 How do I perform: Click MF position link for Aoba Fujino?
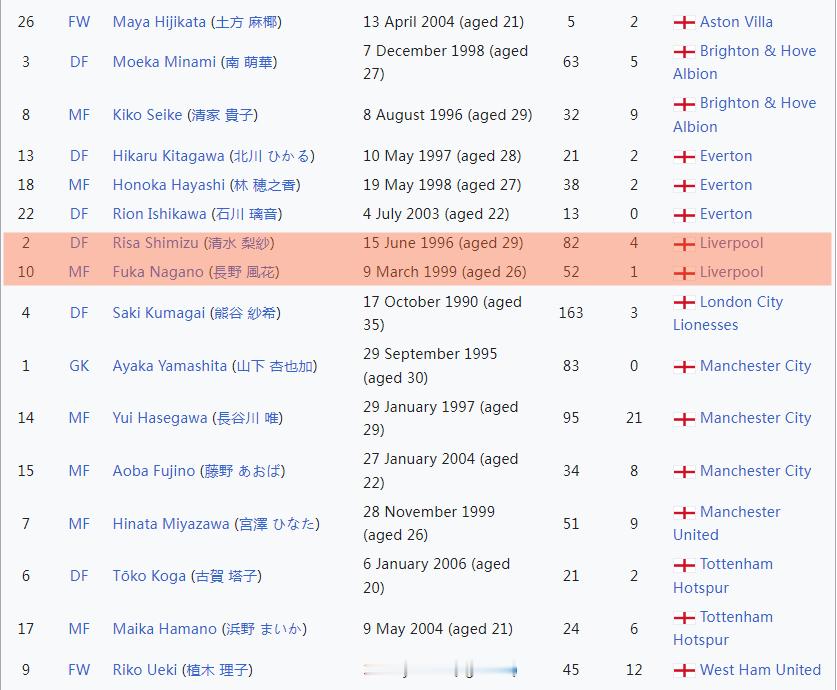point(79,471)
